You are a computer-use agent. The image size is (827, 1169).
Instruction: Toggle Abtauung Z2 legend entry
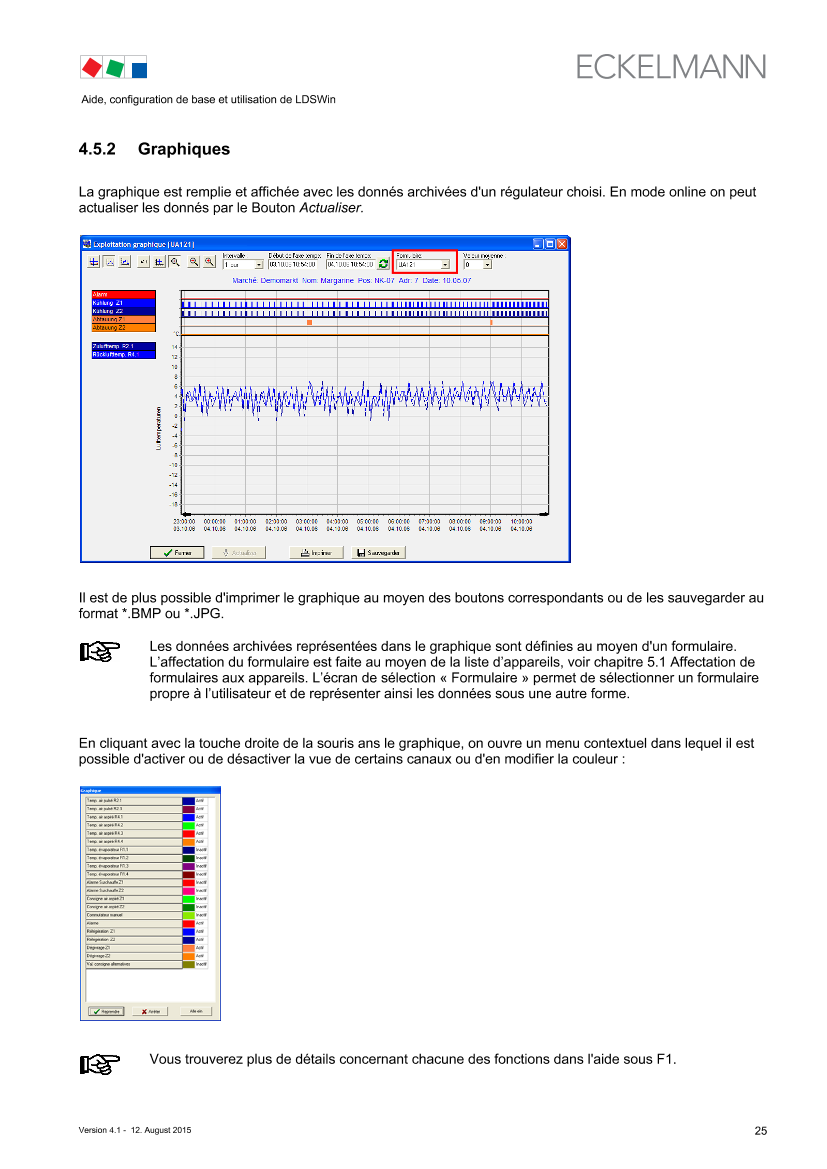pos(118,327)
